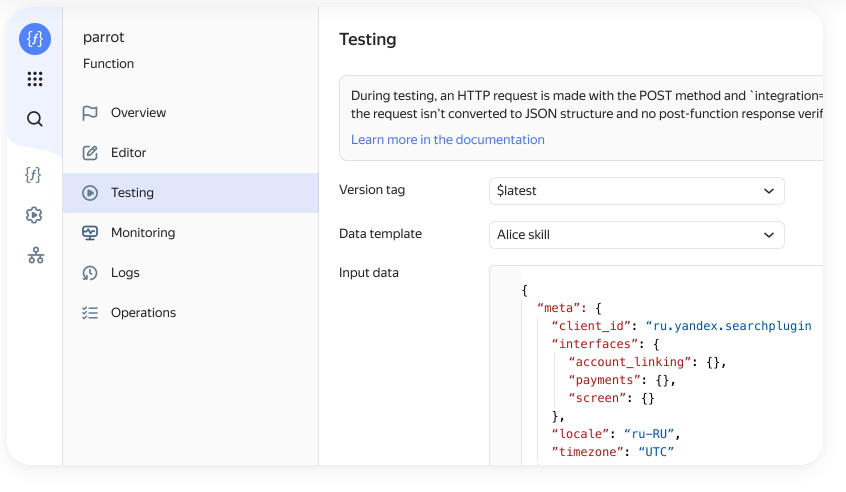Click the search magnifier icon

35,119
